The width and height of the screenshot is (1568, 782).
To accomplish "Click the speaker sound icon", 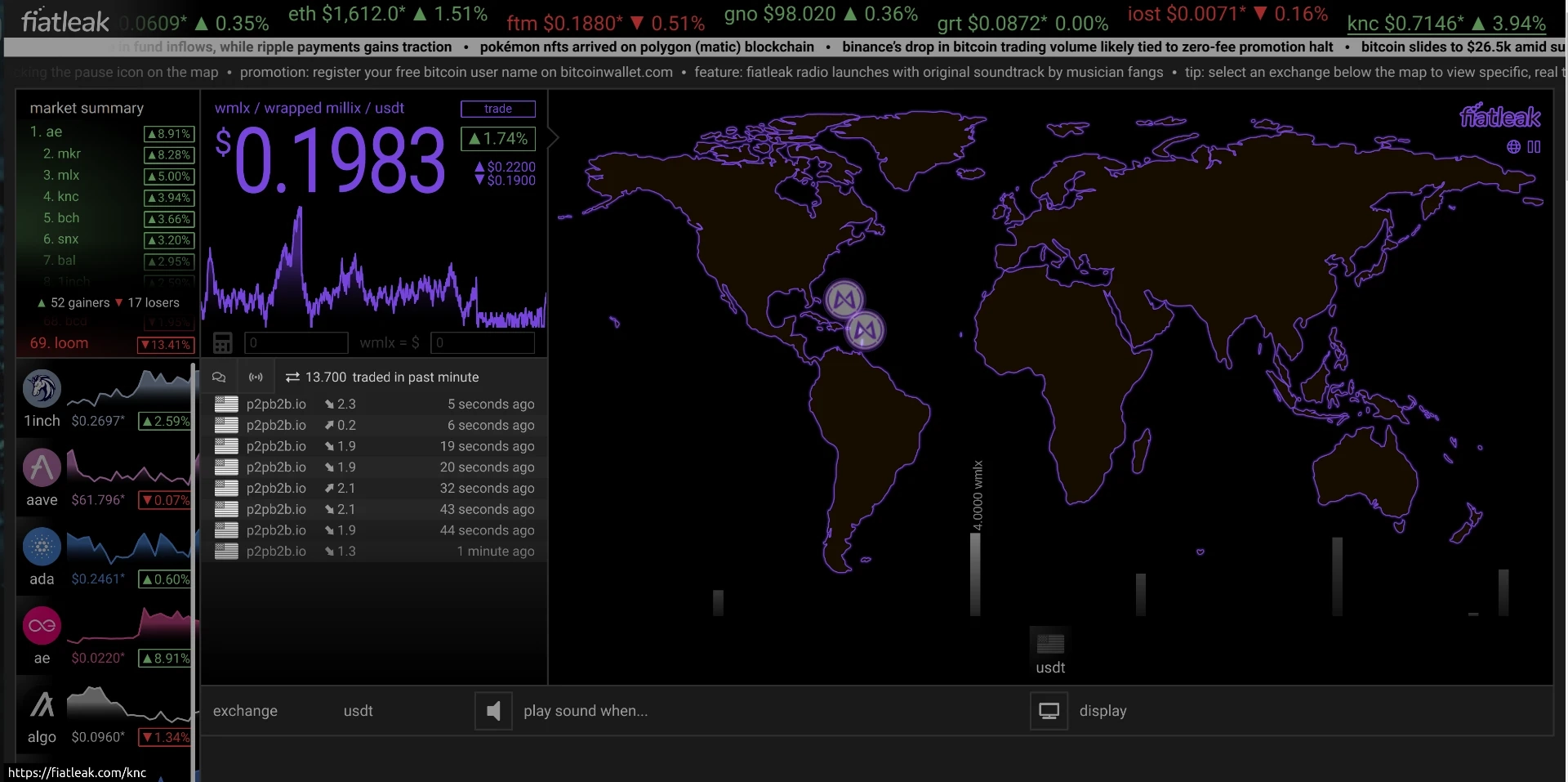I will pyautogui.click(x=493, y=711).
